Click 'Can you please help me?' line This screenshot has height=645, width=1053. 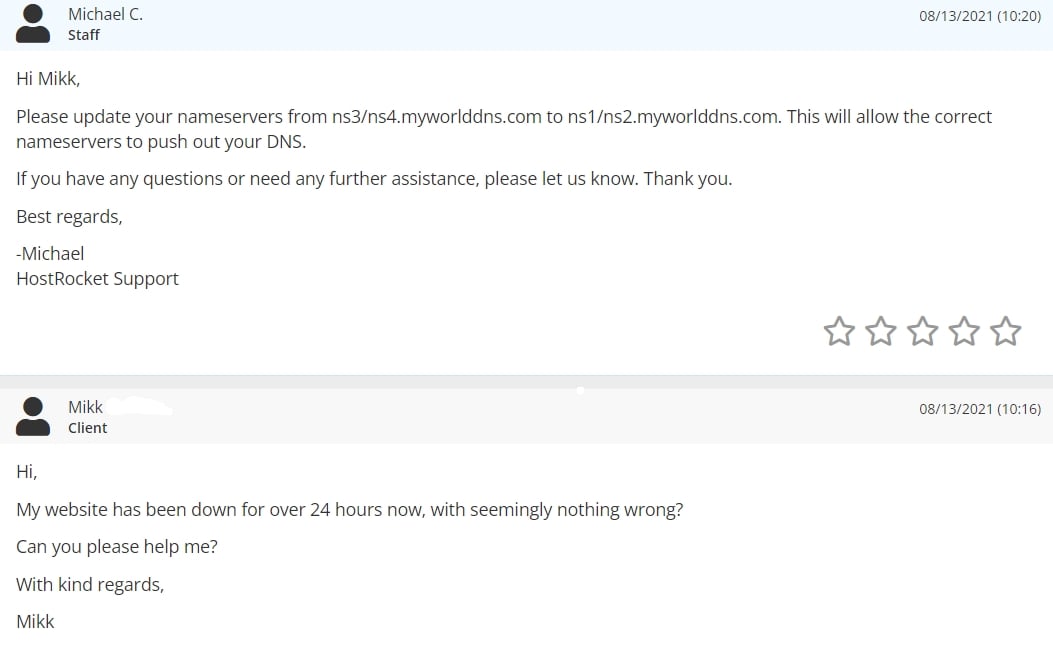coord(117,547)
